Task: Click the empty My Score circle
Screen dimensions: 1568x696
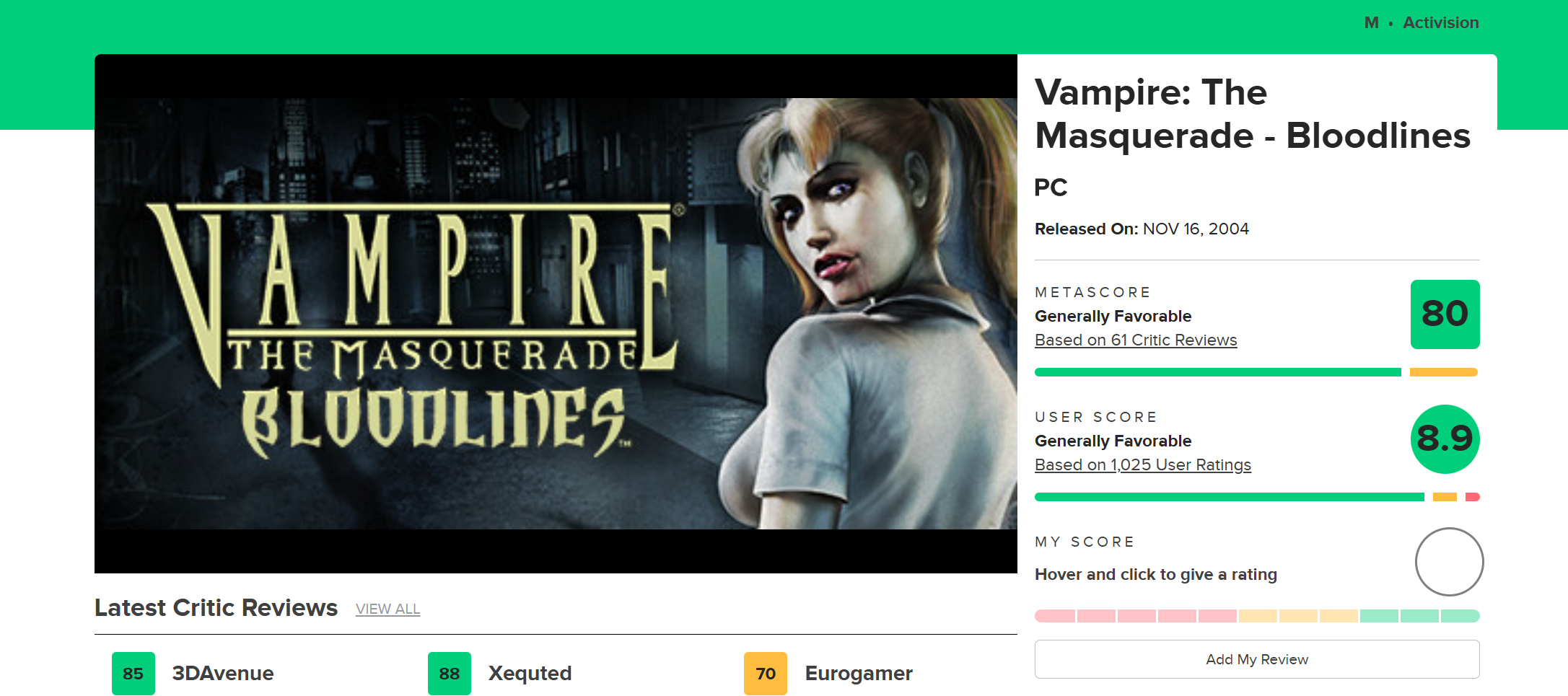Action: tap(1449, 562)
